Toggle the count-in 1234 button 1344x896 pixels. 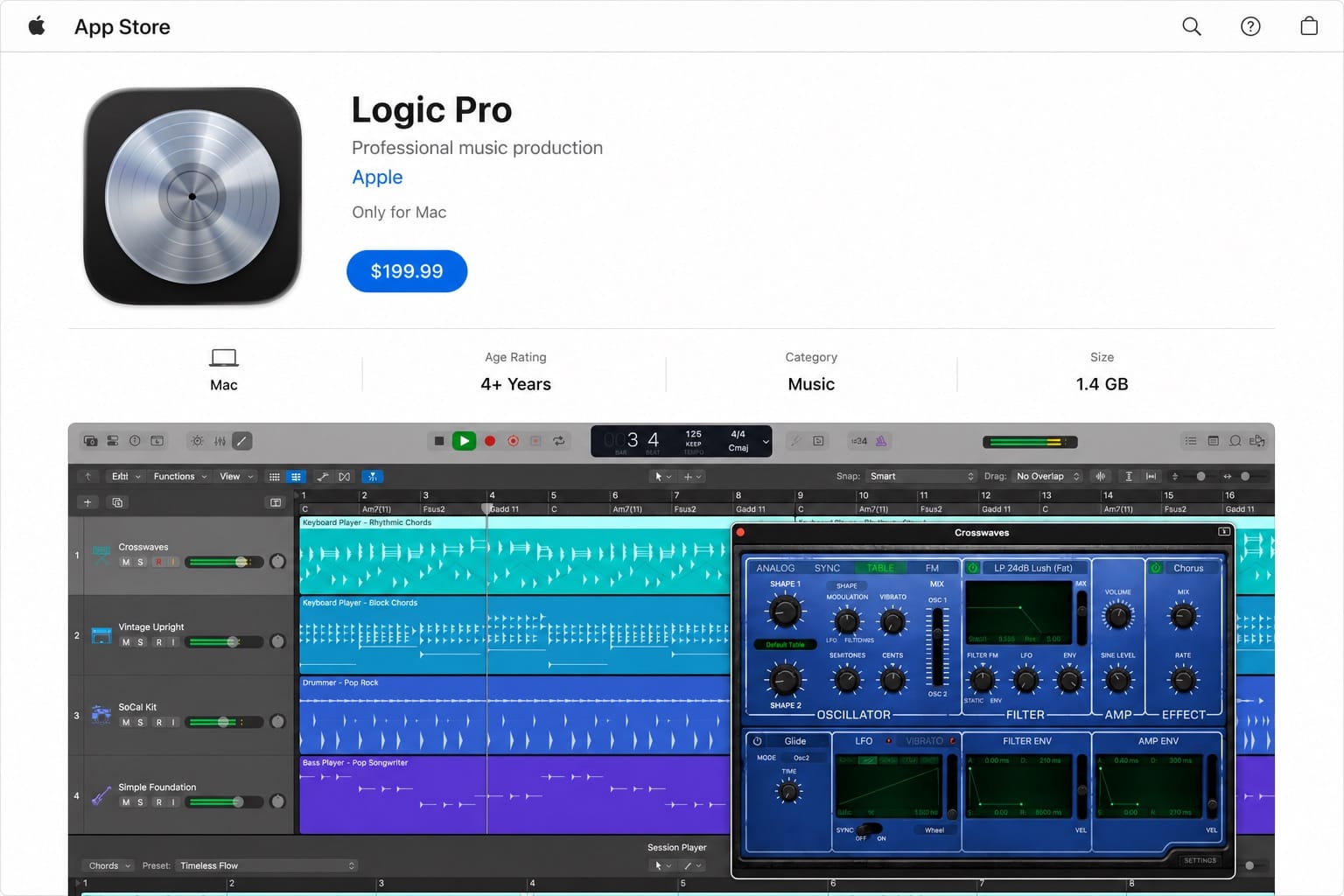pos(859,441)
